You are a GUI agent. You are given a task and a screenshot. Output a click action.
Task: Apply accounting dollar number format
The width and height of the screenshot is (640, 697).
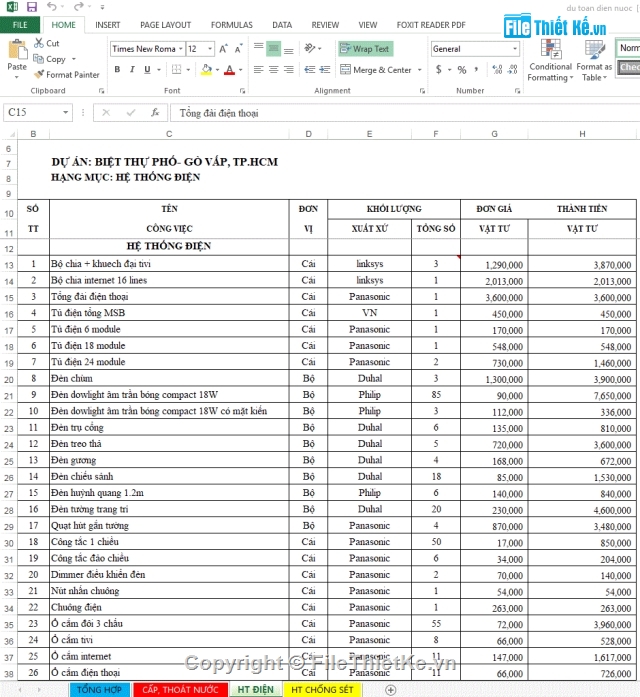pos(439,70)
